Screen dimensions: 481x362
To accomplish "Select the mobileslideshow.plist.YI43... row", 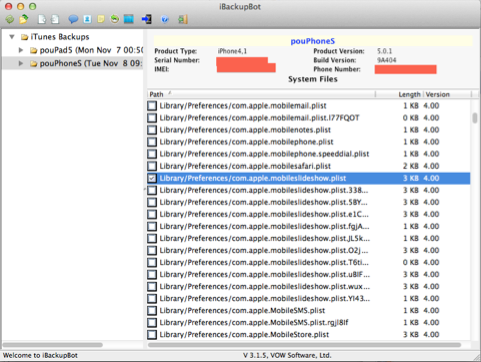I will 309,299.
